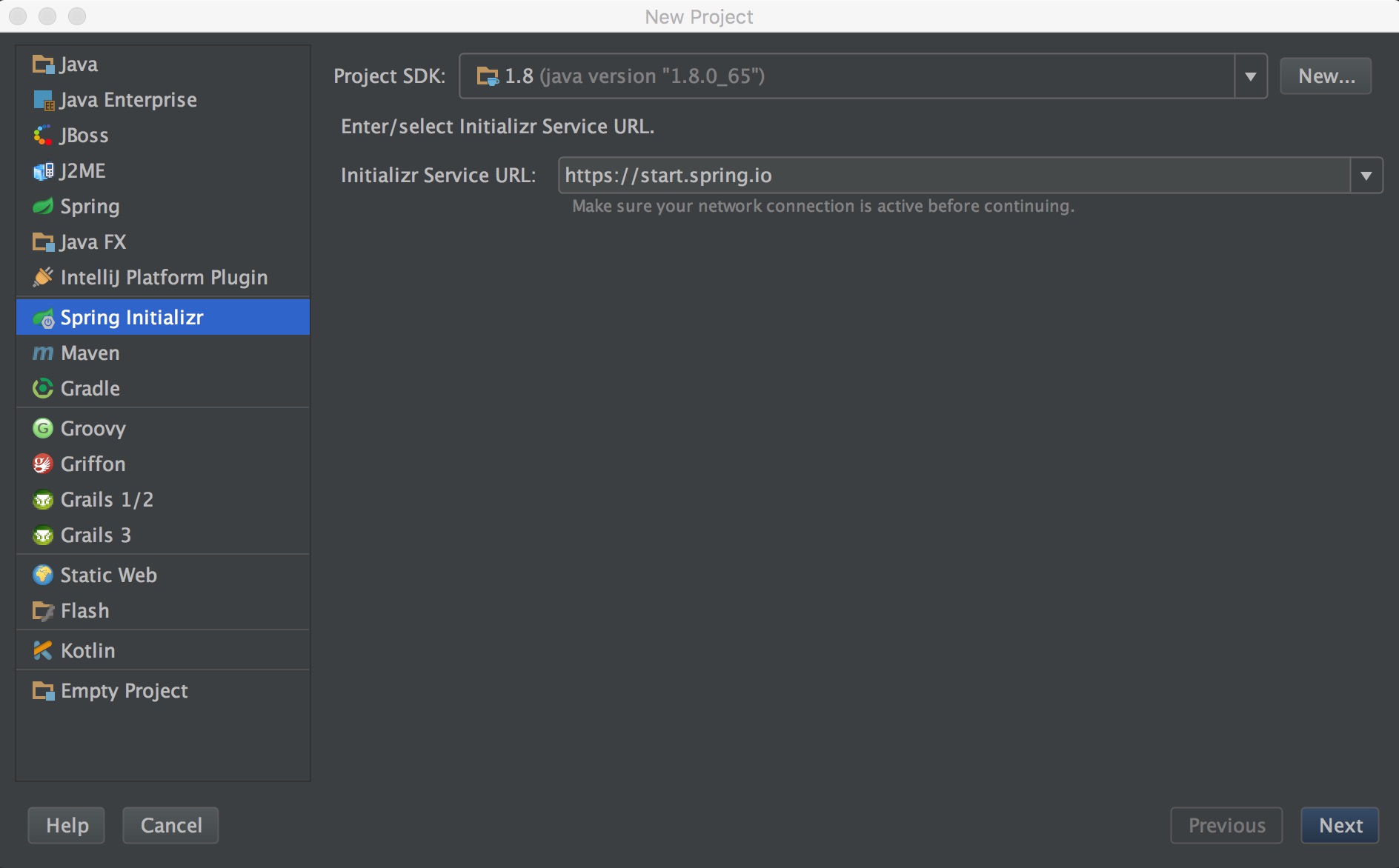Choose Java Enterprise from the list
The width and height of the screenshot is (1399, 868).
(x=128, y=100)
